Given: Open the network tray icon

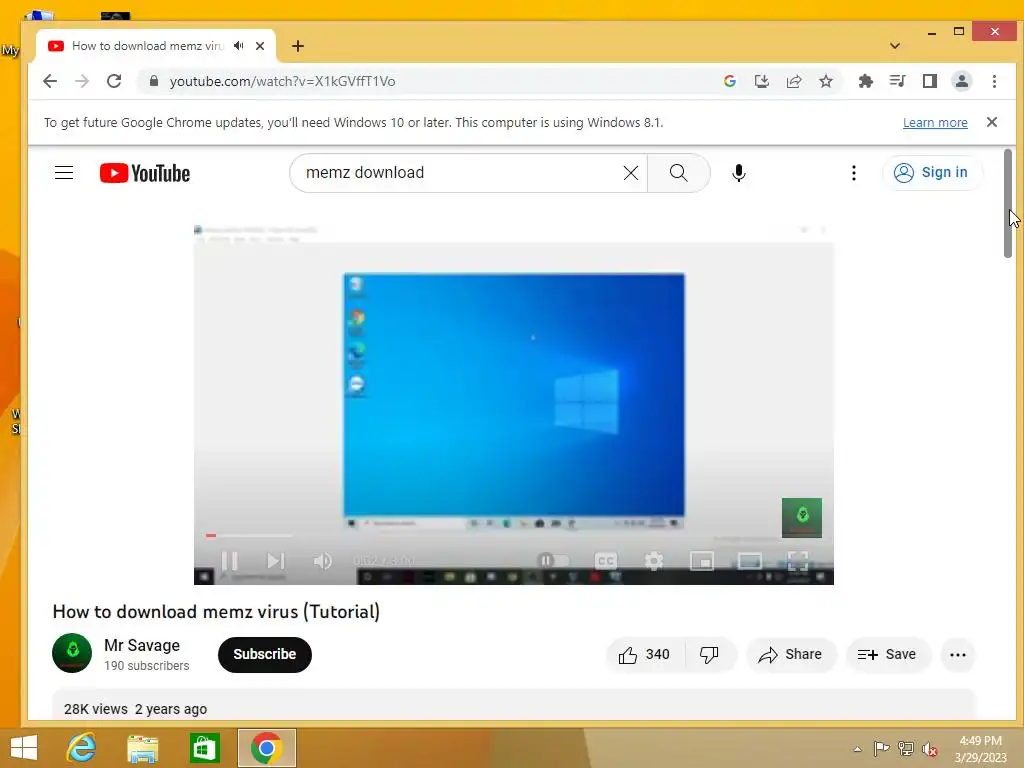Looking at the screenshot, I should [x=905, y=748].
